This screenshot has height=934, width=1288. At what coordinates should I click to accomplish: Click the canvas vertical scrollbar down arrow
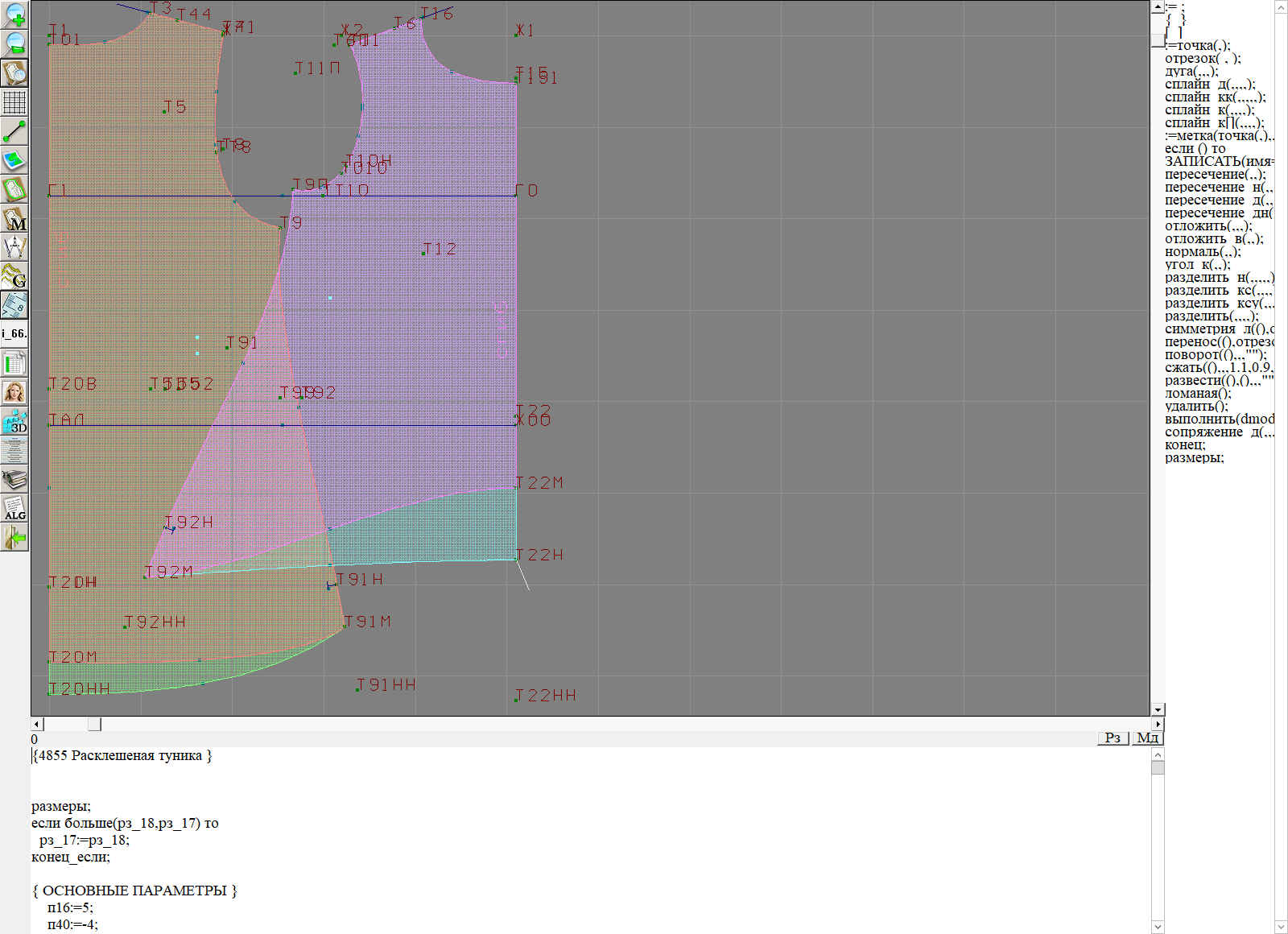coord(1158,710)
